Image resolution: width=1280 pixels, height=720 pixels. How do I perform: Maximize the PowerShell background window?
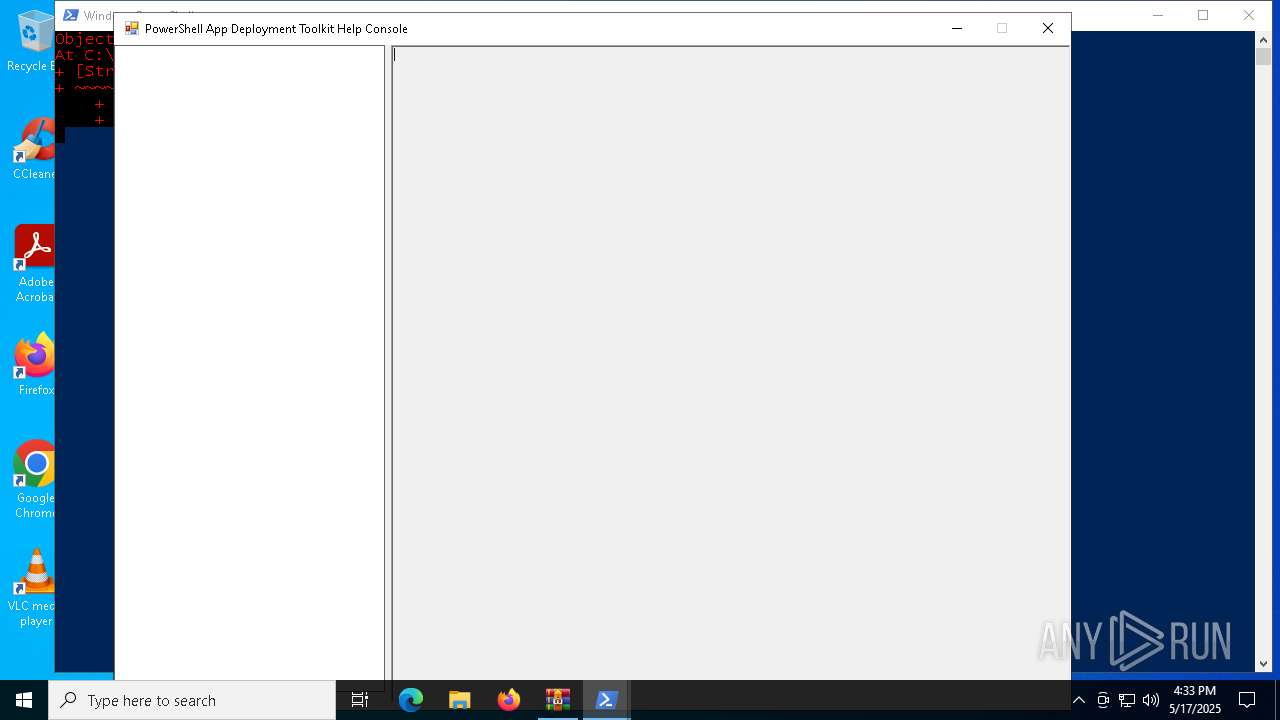1203,15
